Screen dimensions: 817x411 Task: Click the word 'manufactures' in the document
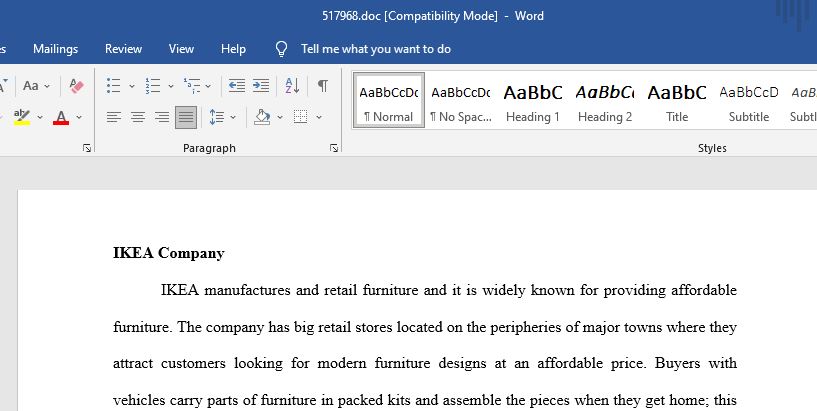pos(247,290)
